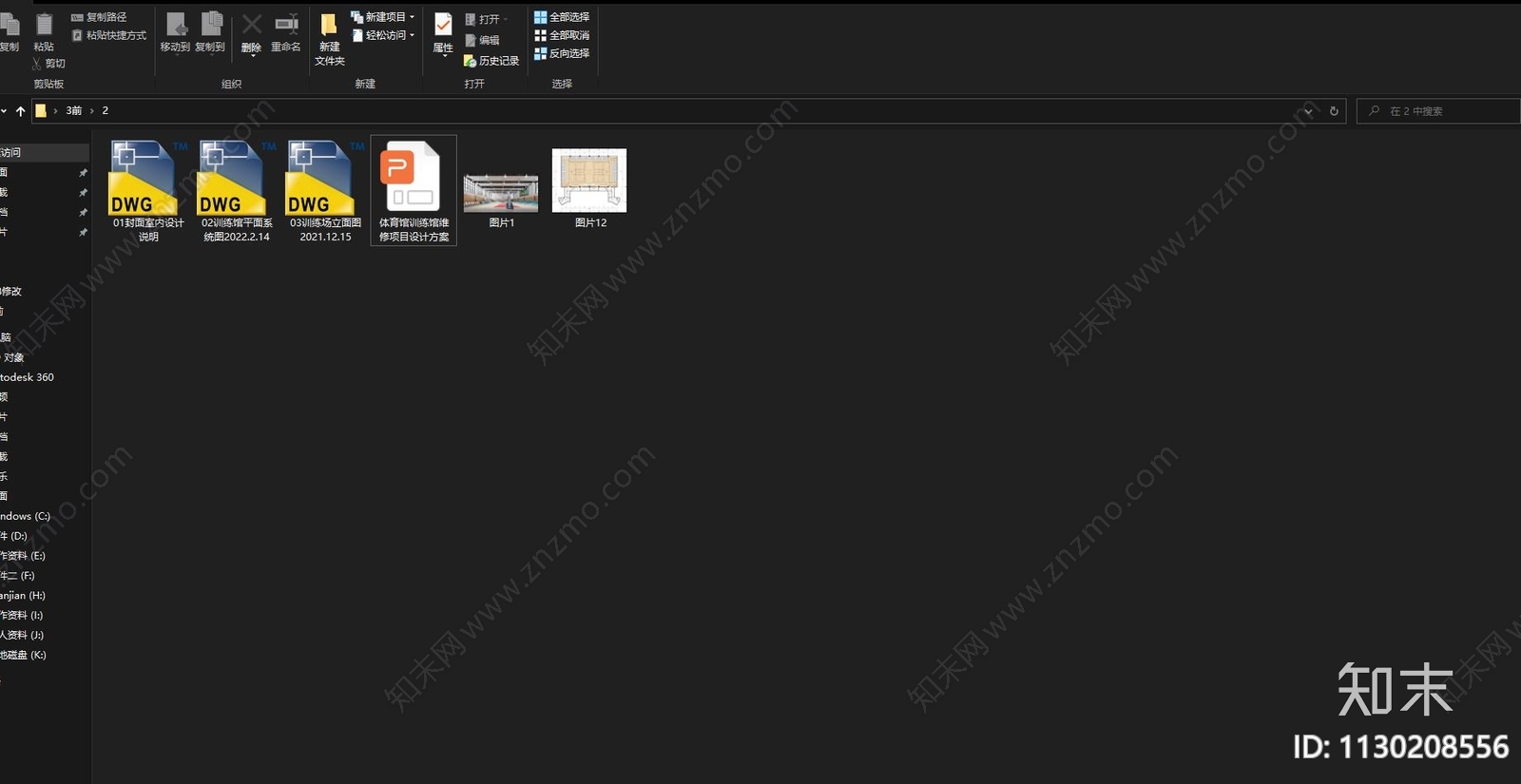Open the (F:) drive in sidebar

pos(17,576)
